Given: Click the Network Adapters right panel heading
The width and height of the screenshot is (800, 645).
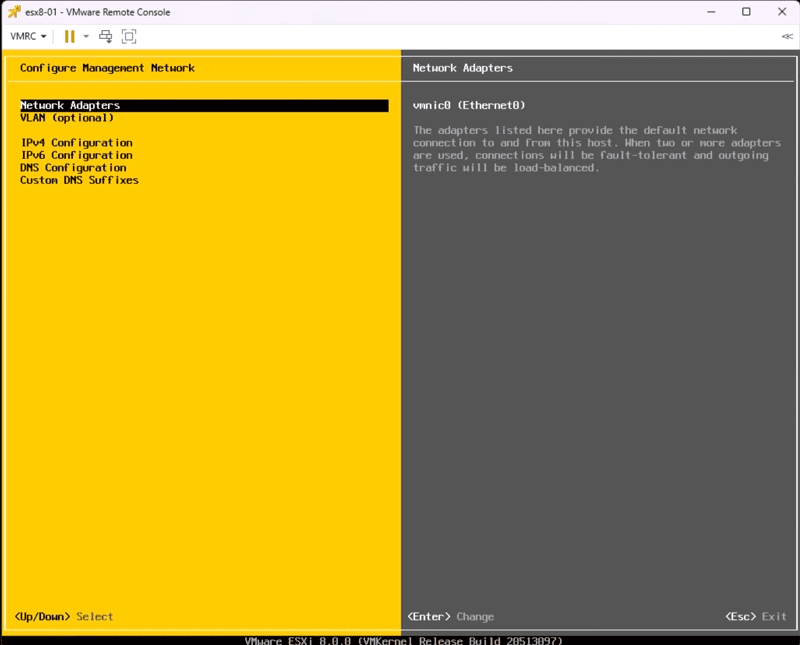Looking at the screenshot, I should pos(463,68).
